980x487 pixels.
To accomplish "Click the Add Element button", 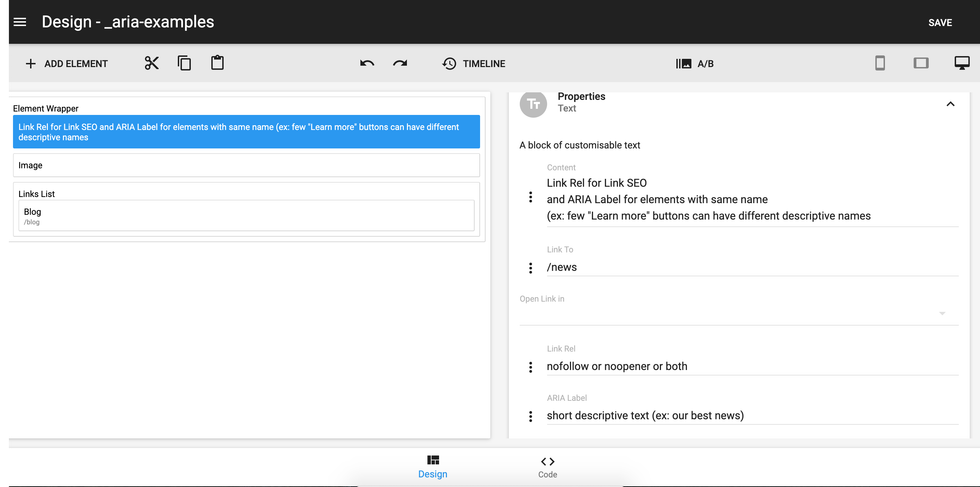I will [66, 63].
